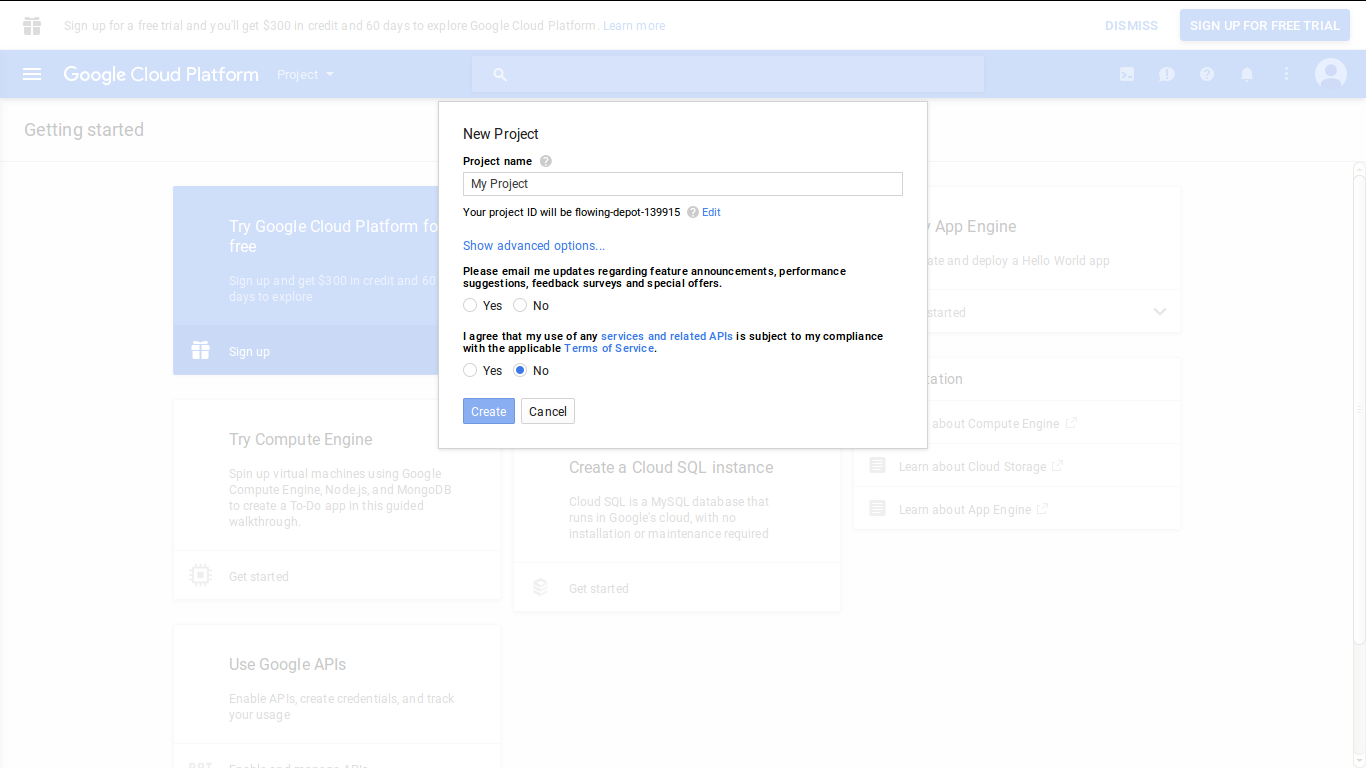
Task: Open the Terms of Service link
Action: [x=609, y=348]
